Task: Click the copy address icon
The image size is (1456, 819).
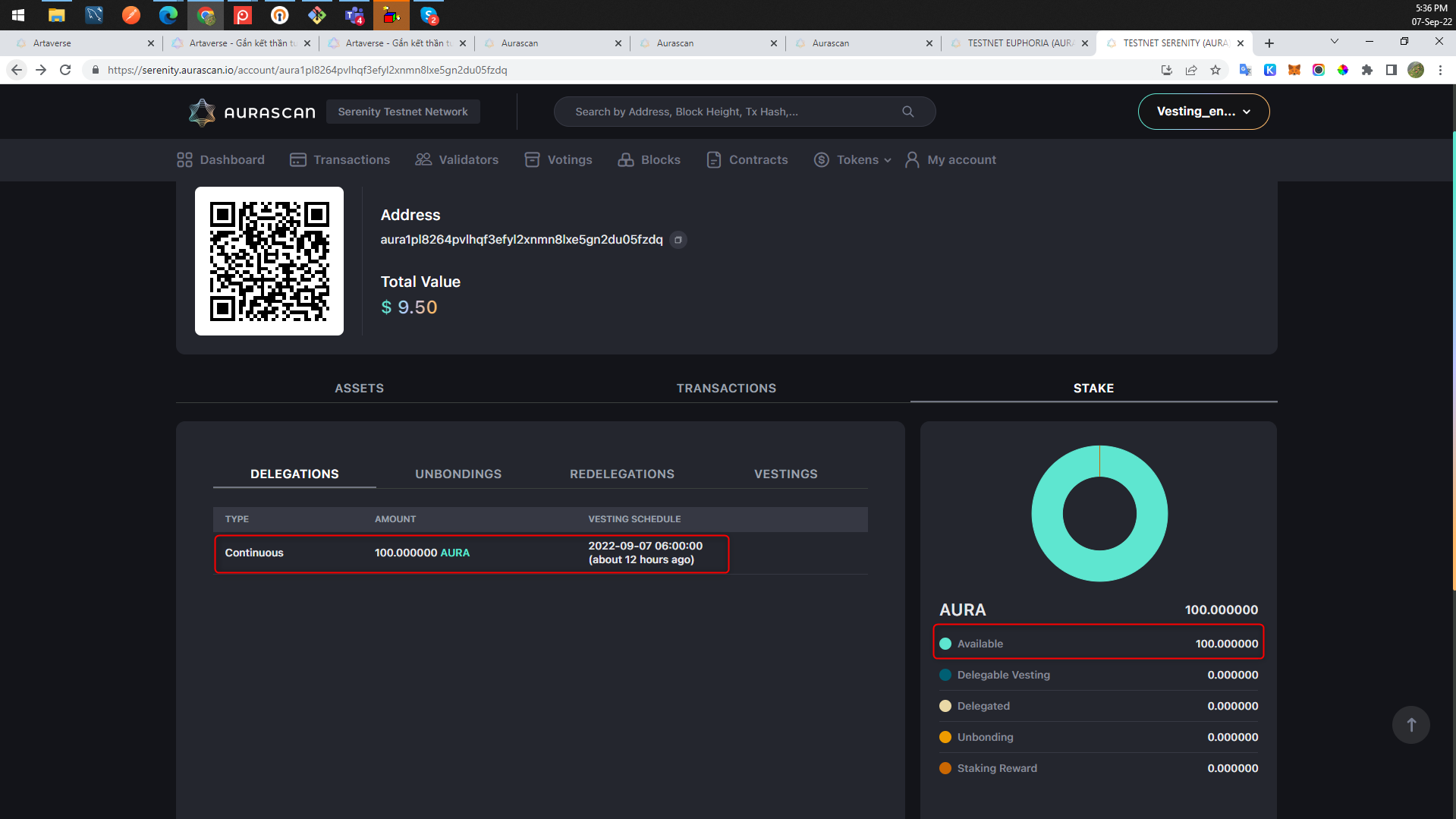Action: pyautogui.click(x=678, y=240)
